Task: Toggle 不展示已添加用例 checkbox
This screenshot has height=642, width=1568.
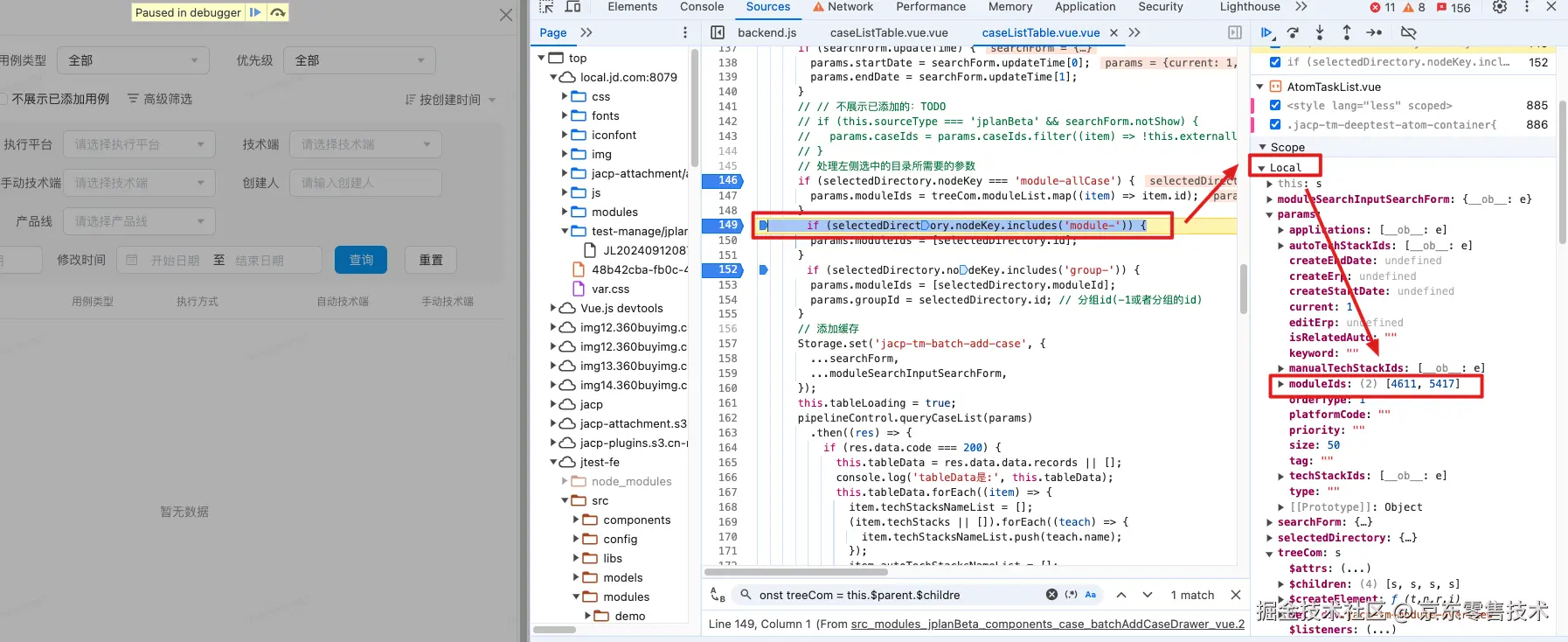Action: pos(3,99)
